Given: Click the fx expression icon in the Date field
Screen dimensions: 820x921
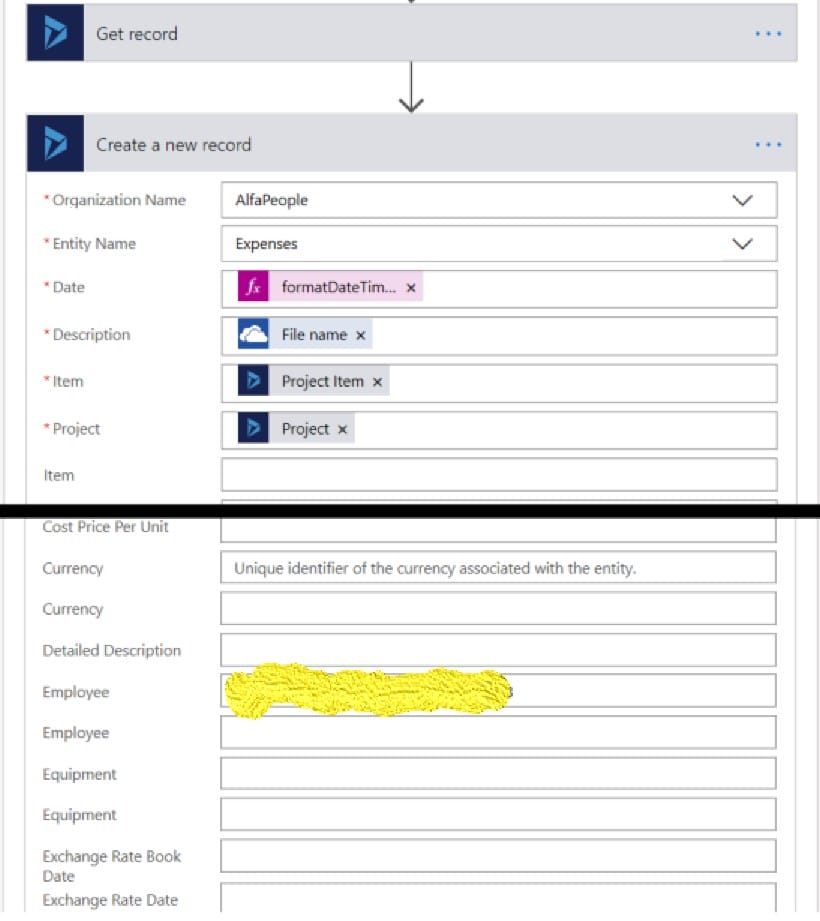Looking at the screenshot, I should click(x=252, y=287).
